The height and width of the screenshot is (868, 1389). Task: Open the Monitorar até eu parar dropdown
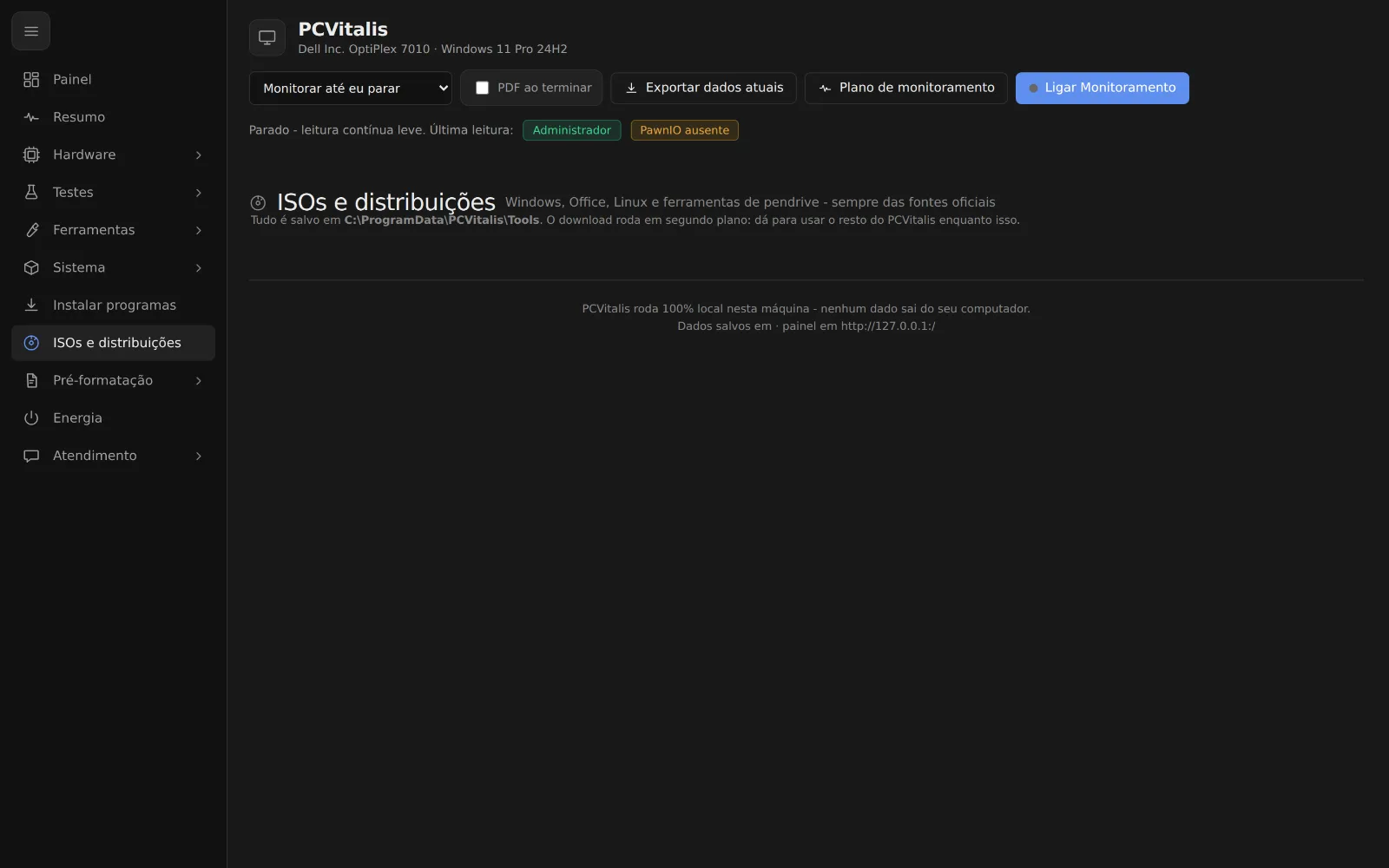click(350, 88)
